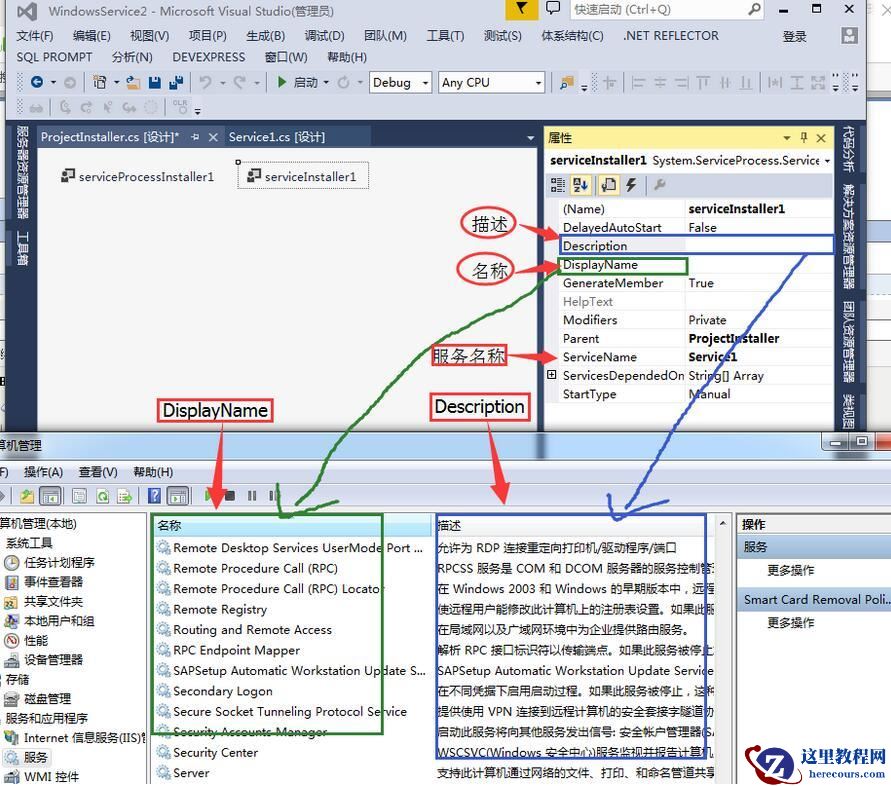This screenshot has width=891, height=786.
Task: Click the refresh icon in Computer Management toolbar
Action: [x=102, y=496]
